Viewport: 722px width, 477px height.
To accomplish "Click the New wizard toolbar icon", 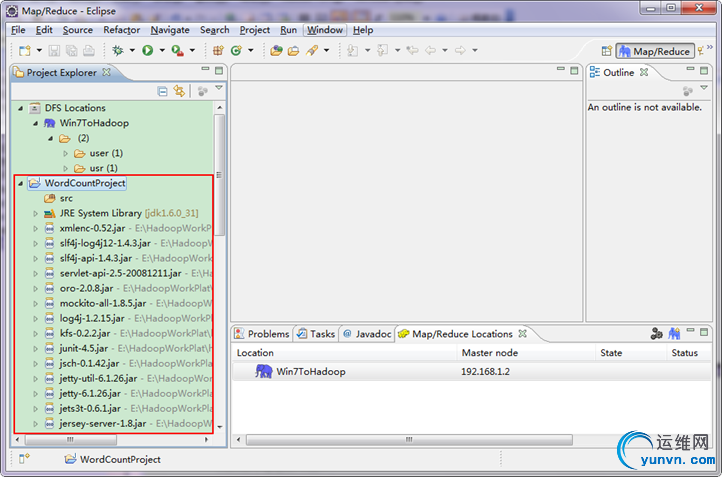I will coord(24,50).
